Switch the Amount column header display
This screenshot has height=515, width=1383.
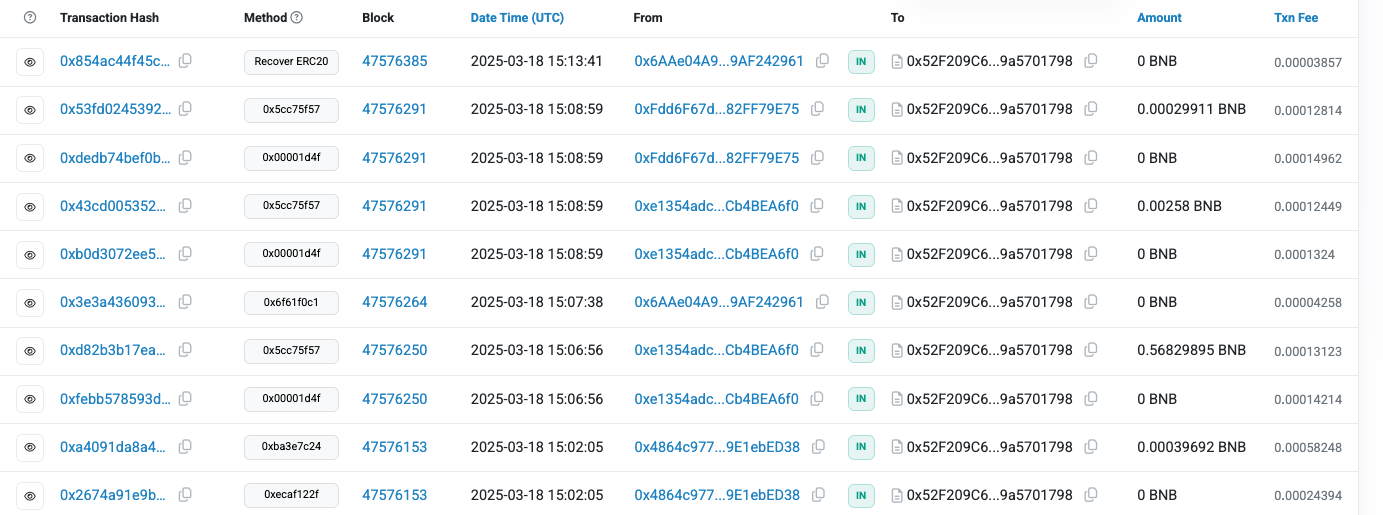pos(1159,18)
